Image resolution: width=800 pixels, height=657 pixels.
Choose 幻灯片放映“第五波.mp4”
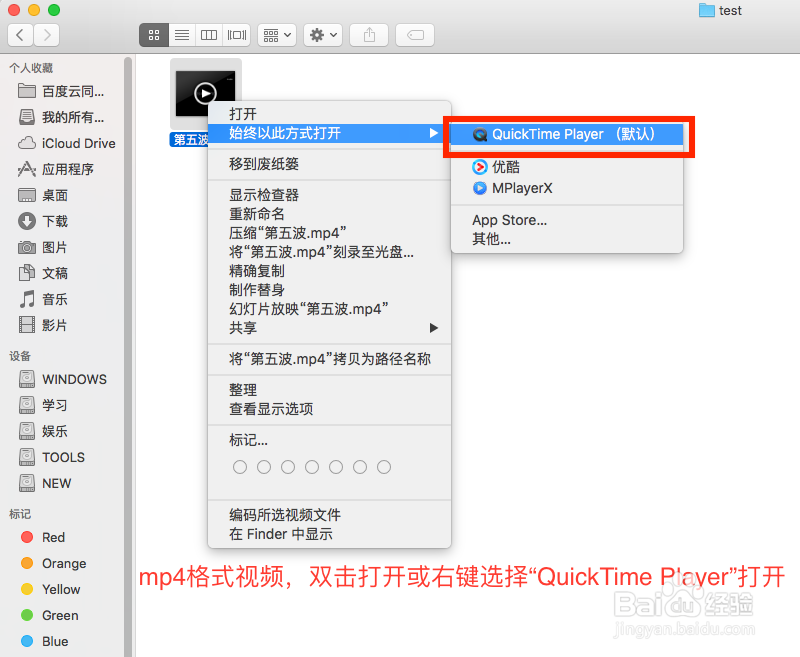[330, 309]
